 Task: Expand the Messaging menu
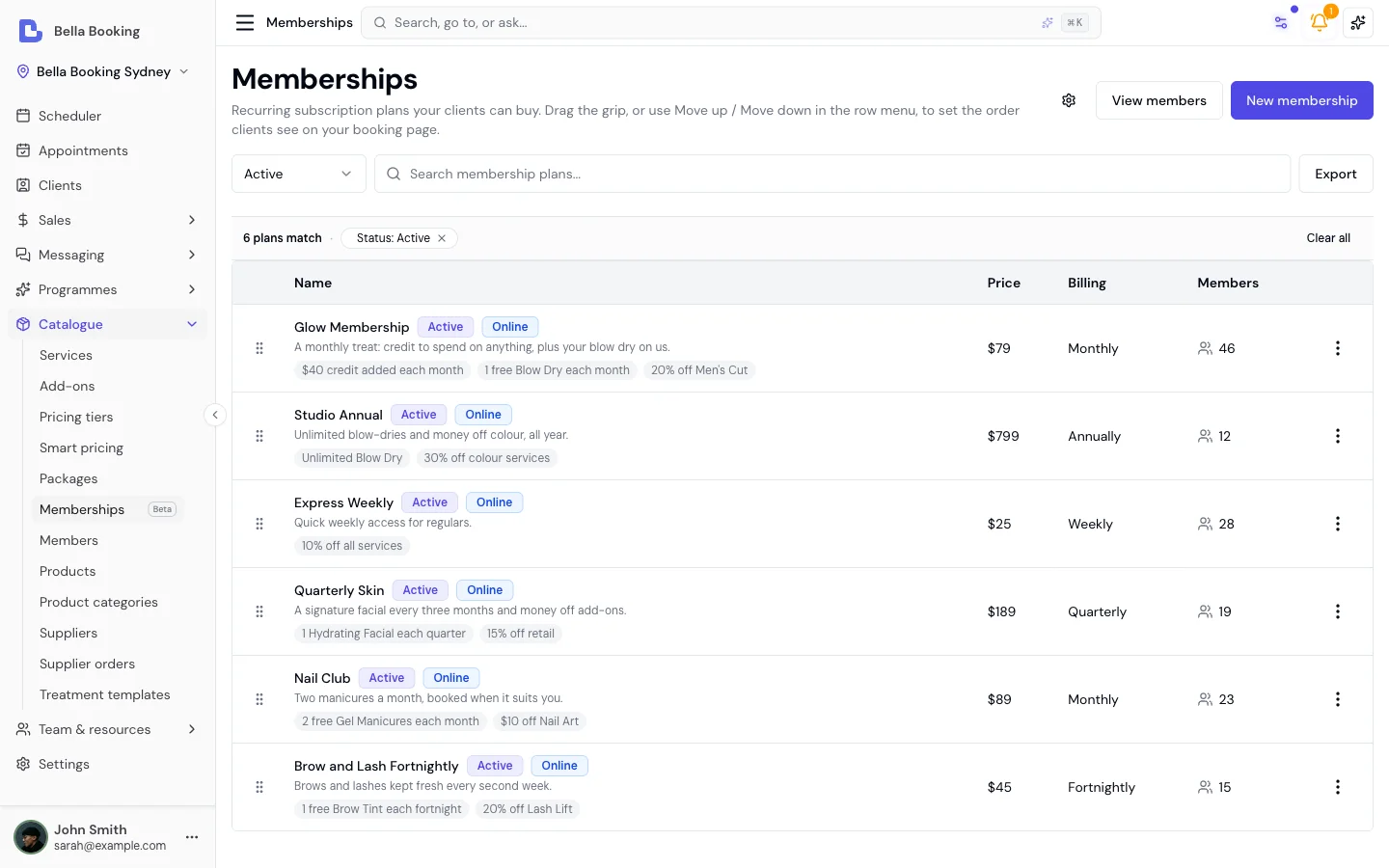107,255
